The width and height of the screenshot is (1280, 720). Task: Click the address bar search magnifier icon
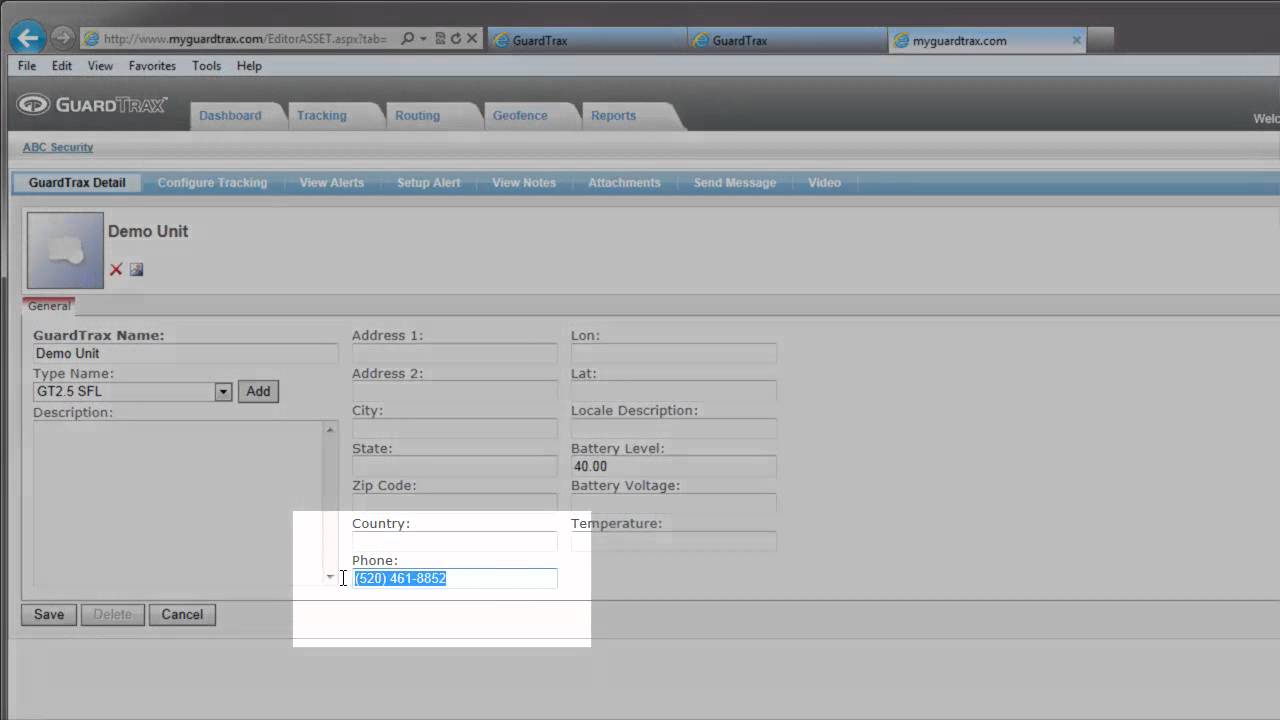pos(407,39)
